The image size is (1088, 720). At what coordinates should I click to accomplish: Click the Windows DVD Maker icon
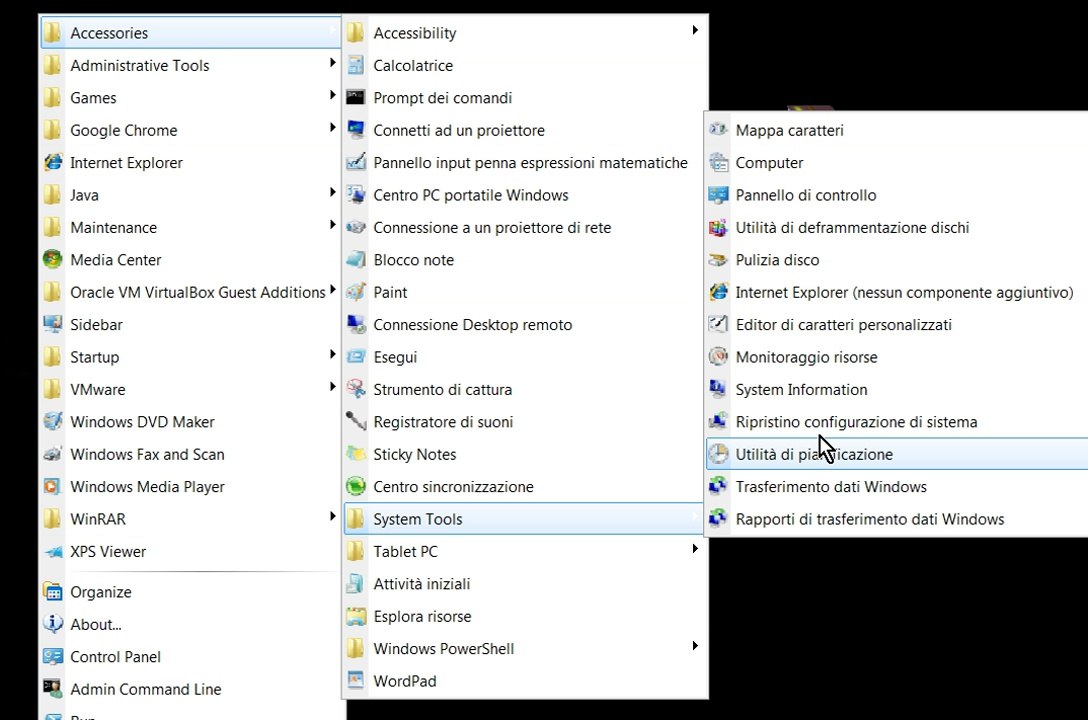pos(53,422)
